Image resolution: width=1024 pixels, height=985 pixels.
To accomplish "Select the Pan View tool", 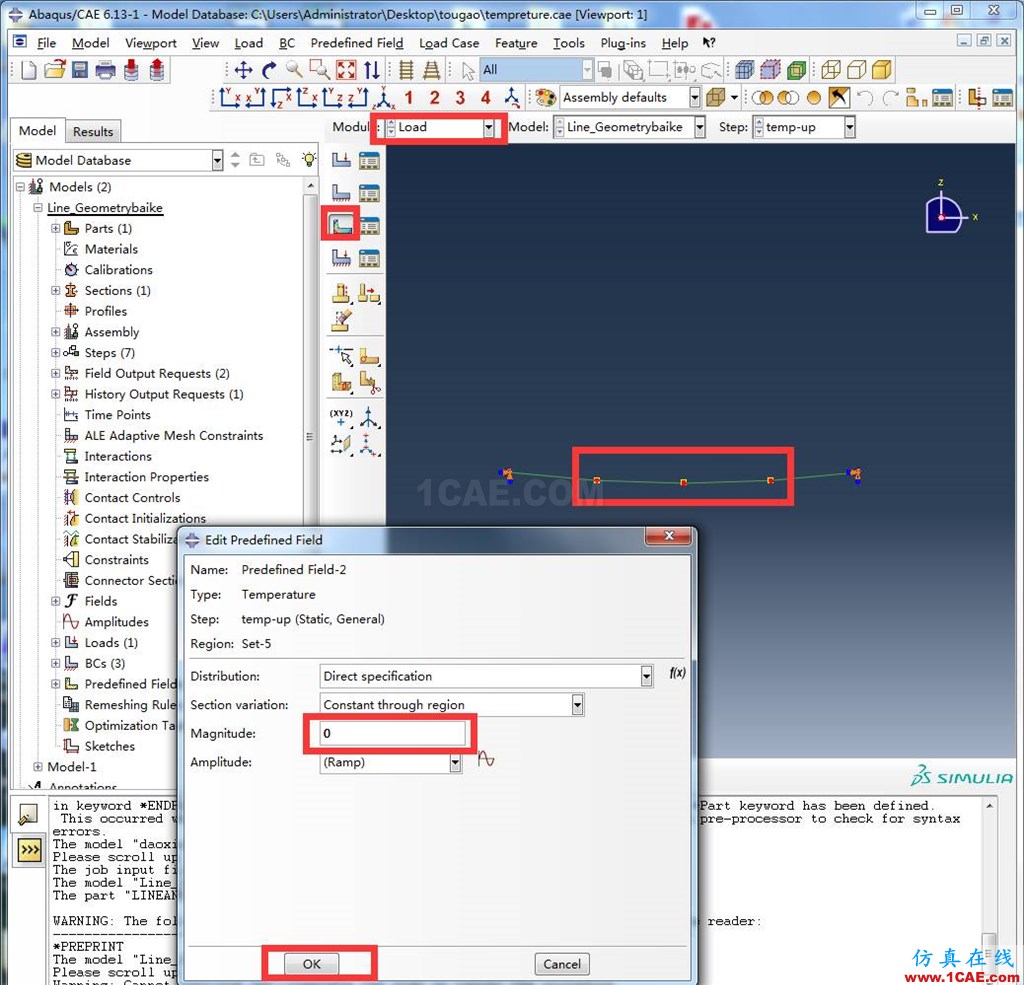I will click(244, 70).
